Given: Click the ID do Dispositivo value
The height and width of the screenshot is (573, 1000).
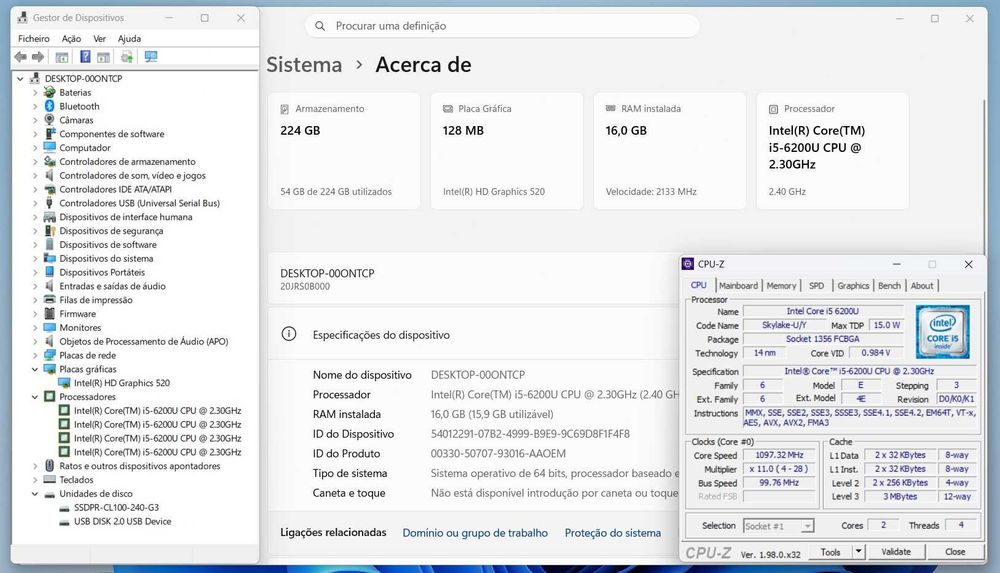Looking at the screenshot, I should point(530,433).
